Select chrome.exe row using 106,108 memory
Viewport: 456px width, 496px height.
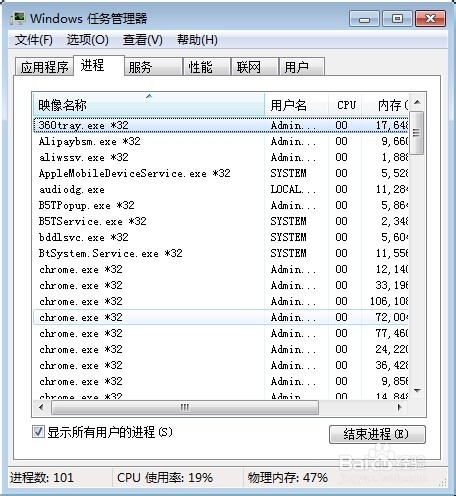click(x=221, y=301)
